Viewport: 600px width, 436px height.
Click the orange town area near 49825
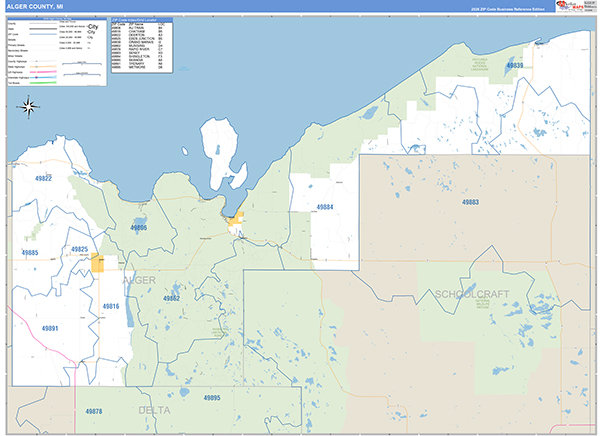point(97,263)
